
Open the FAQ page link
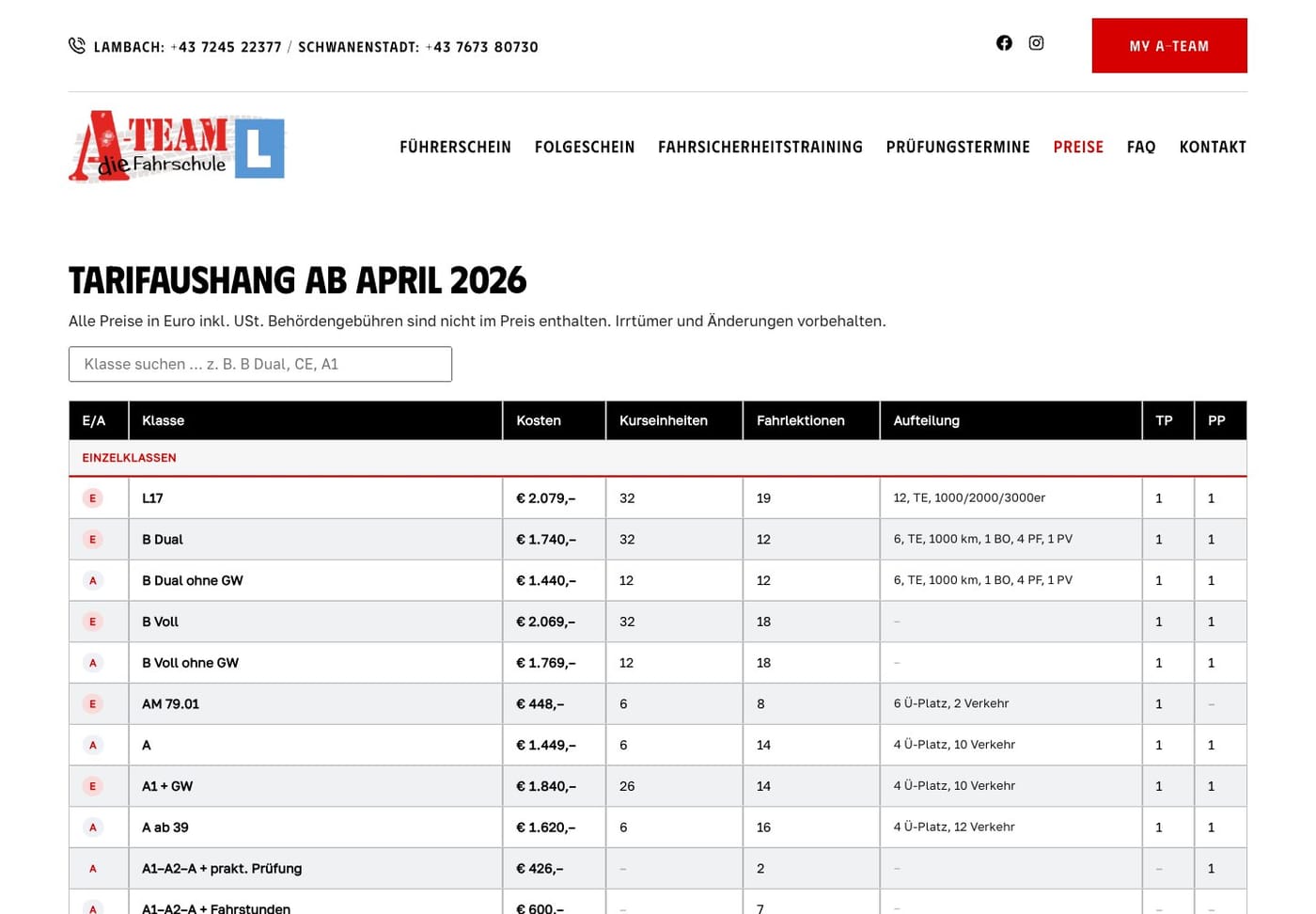(1141, 147)
